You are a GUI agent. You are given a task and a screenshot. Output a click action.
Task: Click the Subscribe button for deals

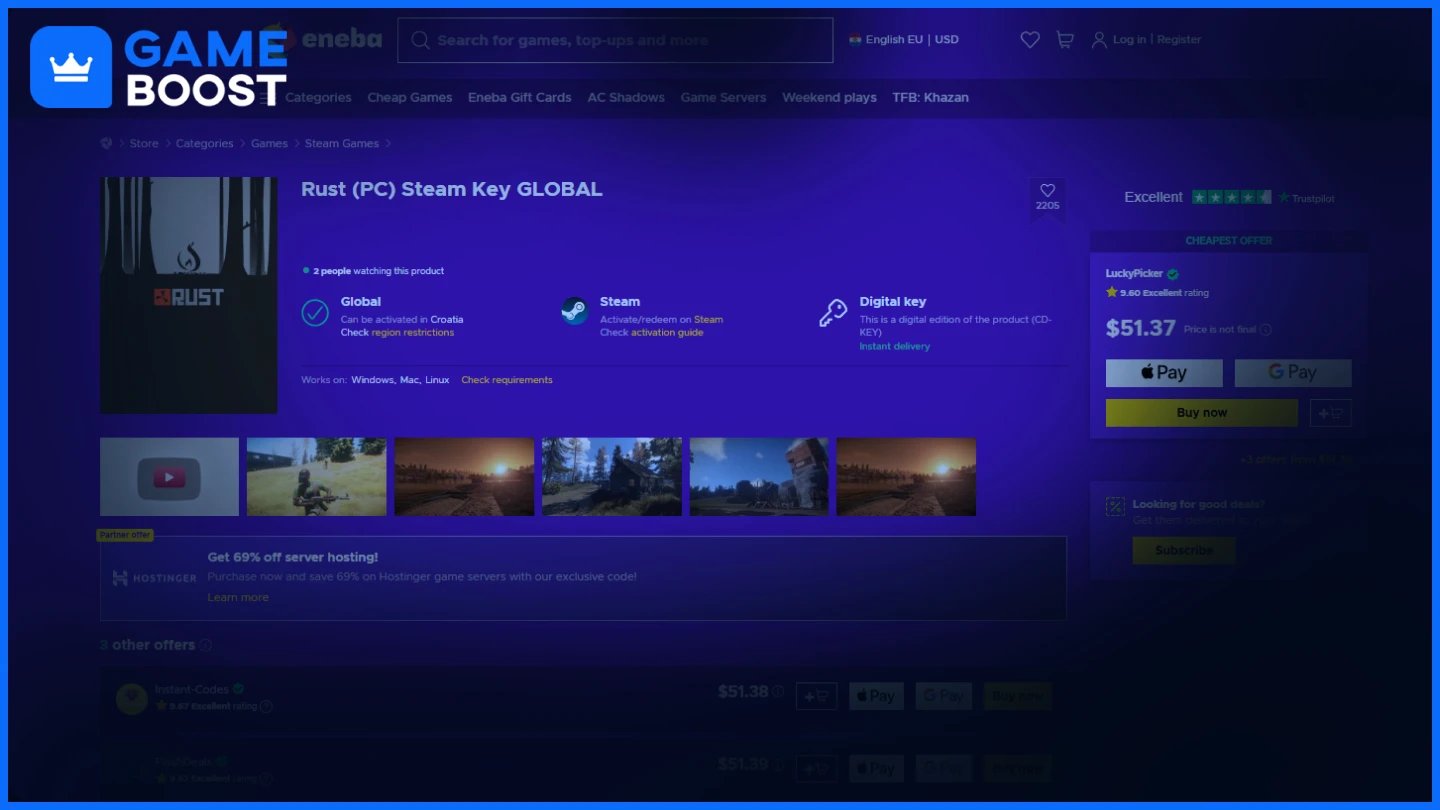pos(1184,551)
